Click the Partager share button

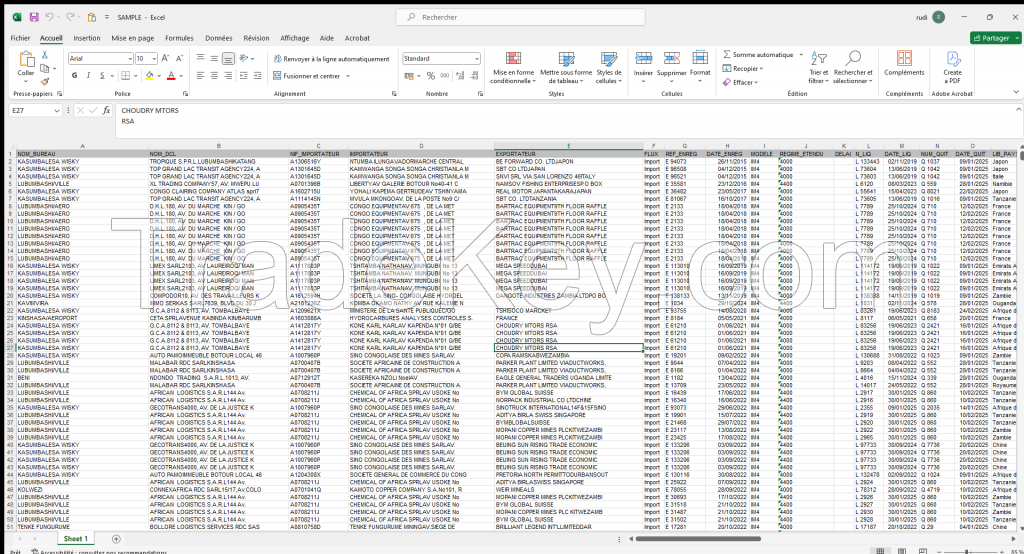point(994,38)
